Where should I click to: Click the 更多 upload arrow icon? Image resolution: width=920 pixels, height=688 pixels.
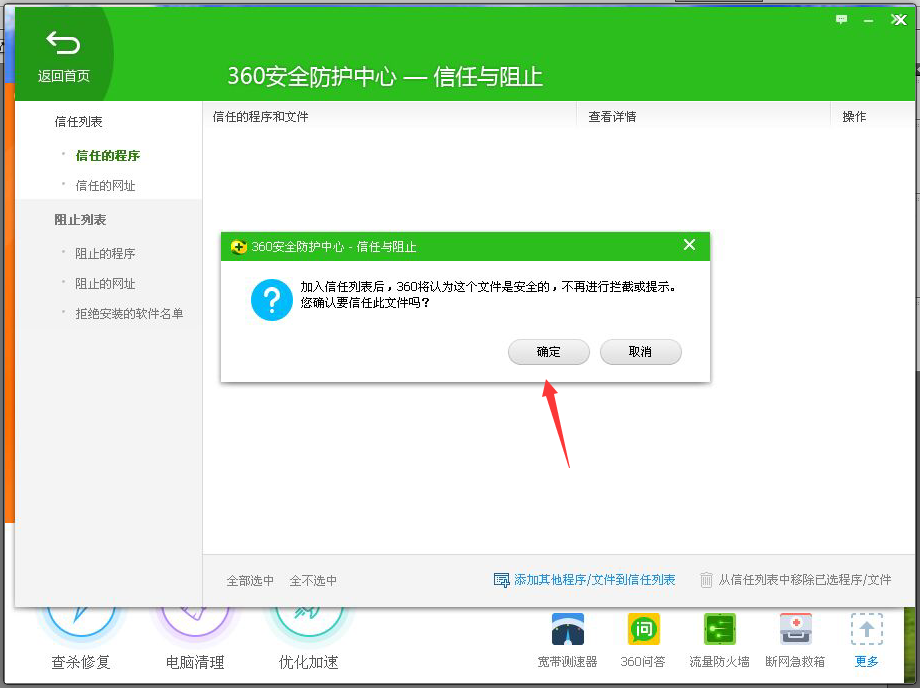coord(867,629)
